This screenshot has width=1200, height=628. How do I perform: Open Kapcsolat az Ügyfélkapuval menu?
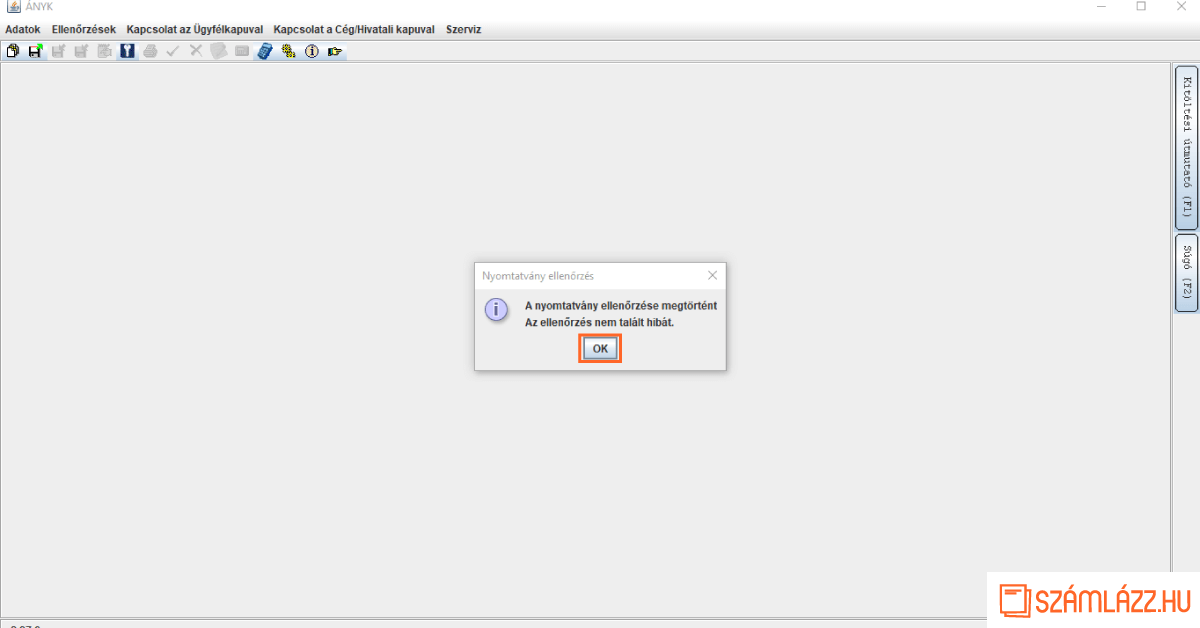pos(194,30)
